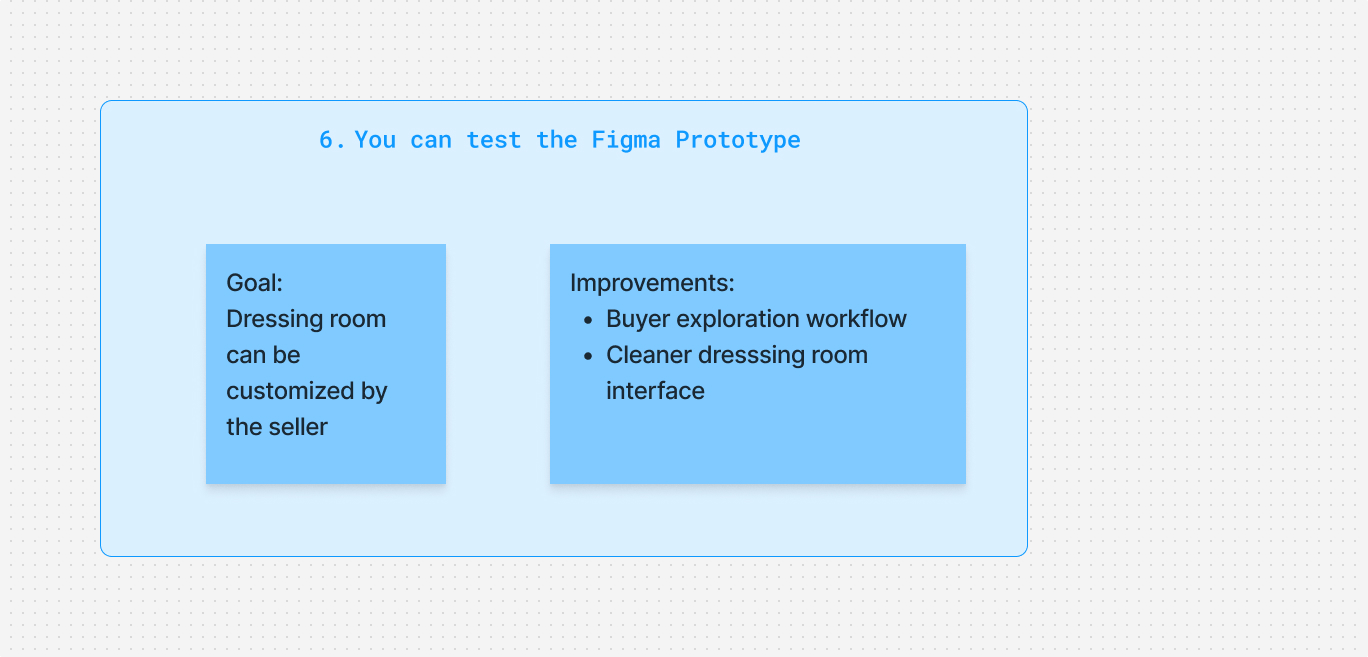Click section background between the two sticky notes

pyautogui.click(x=498, y=364)
